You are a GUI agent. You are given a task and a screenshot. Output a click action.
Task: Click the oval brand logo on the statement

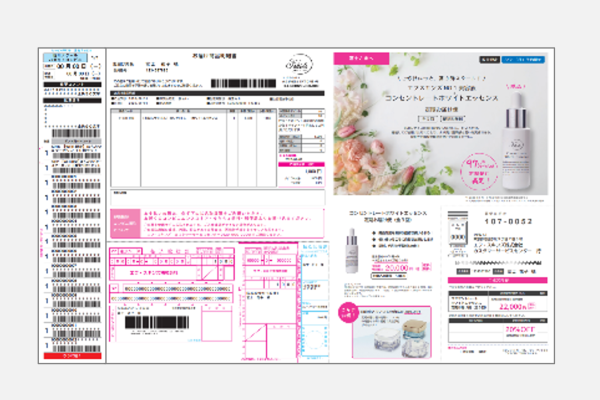pos(299,65)
